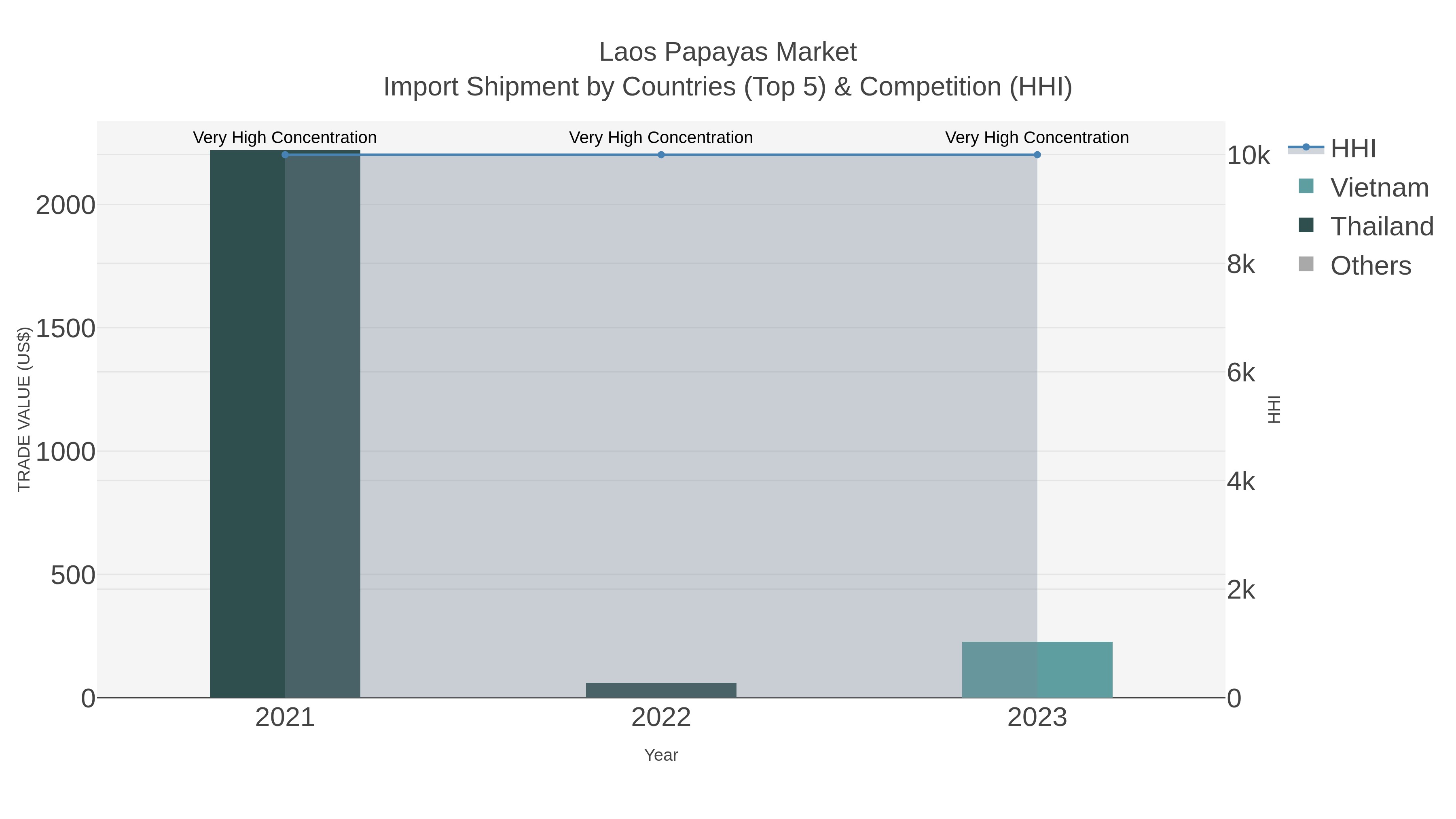The image size is (1456, 819).
Task: Click the tall 2021 Thailand bar
Action: tap(285, 424)
